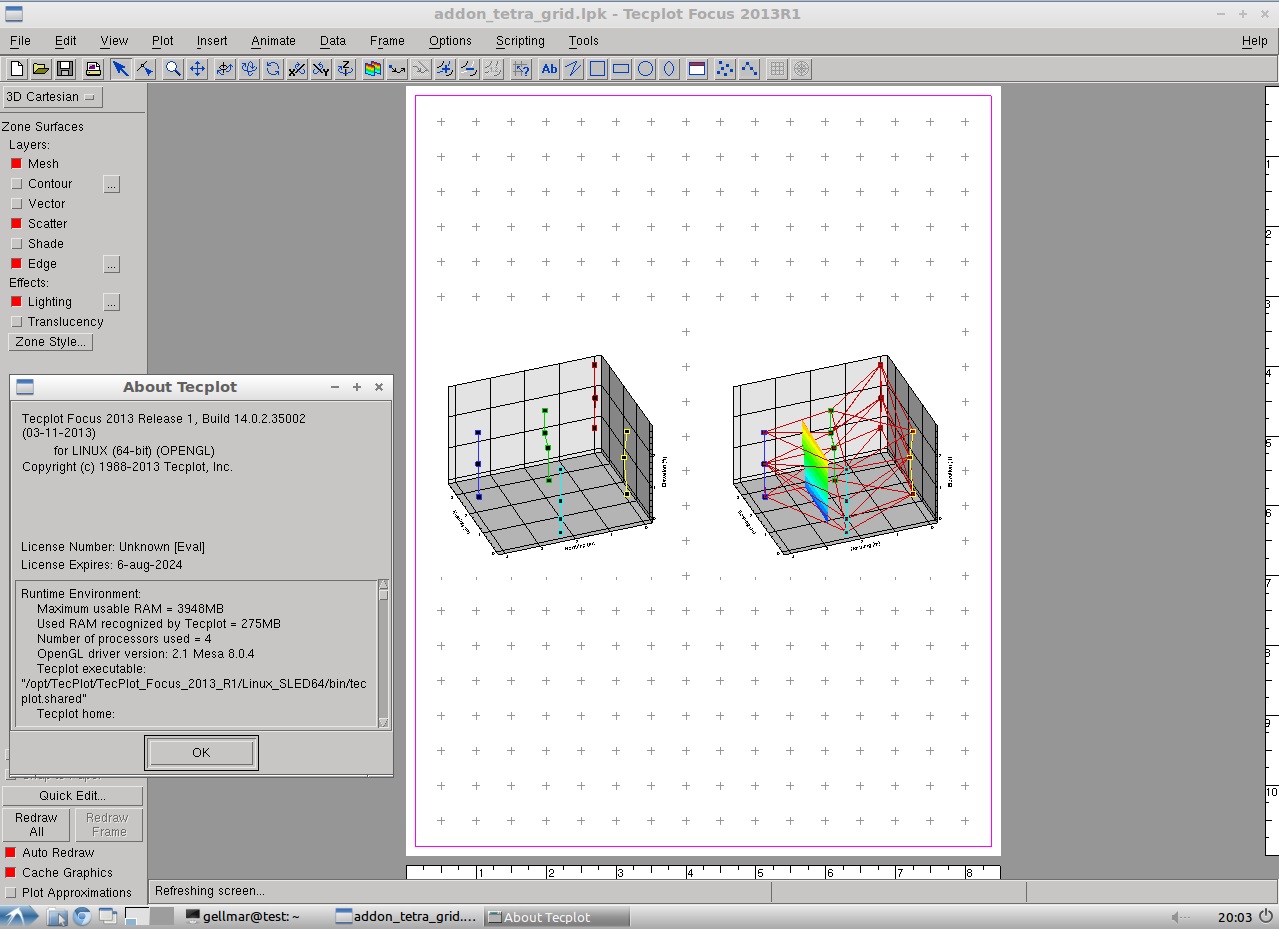This screenshot has width=1279, height=929.
Task: Select the square drawing tool
Action: tap(597, 69)
